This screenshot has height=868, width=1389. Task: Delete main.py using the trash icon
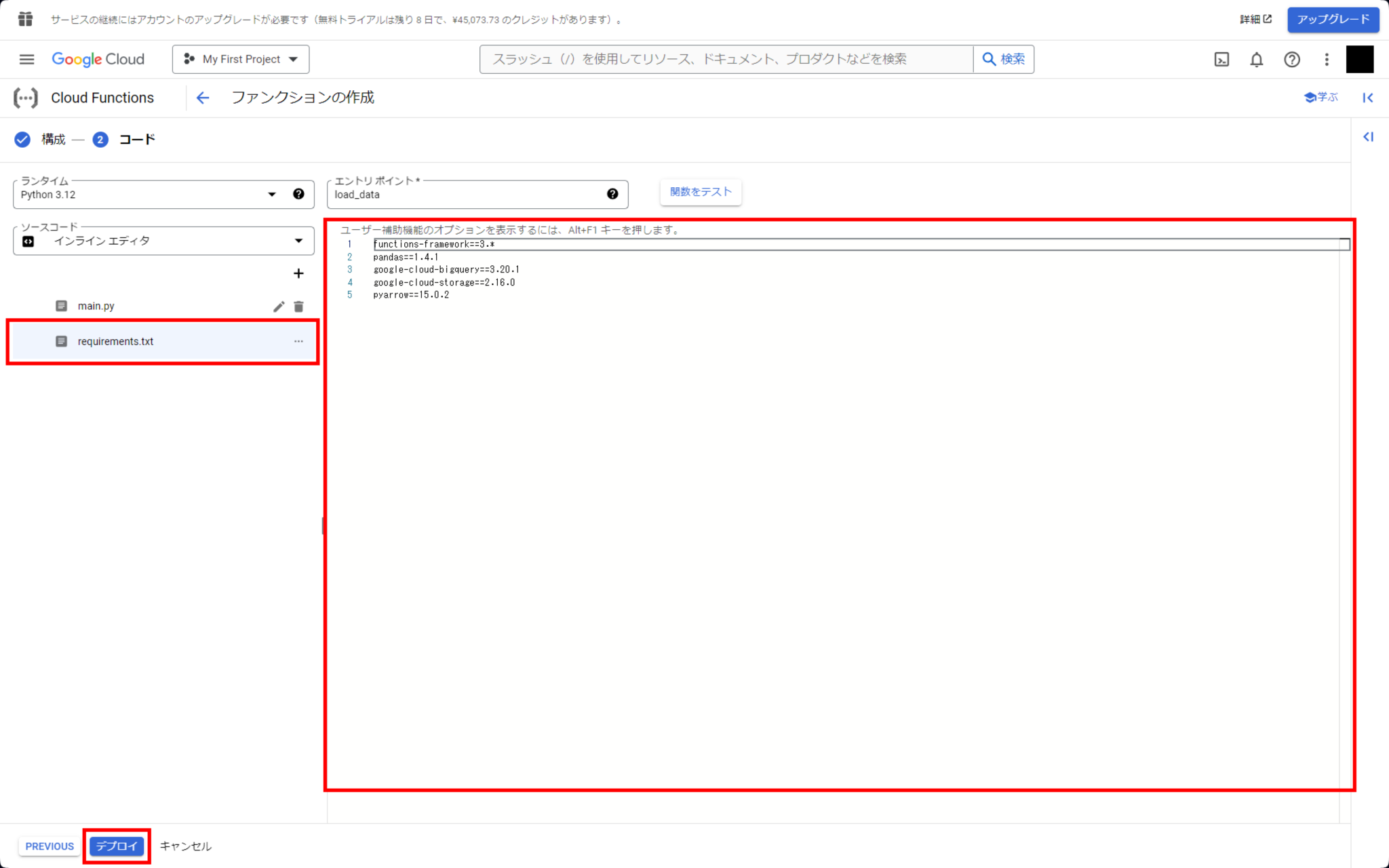pyautogui.click(x=299, y=306)
